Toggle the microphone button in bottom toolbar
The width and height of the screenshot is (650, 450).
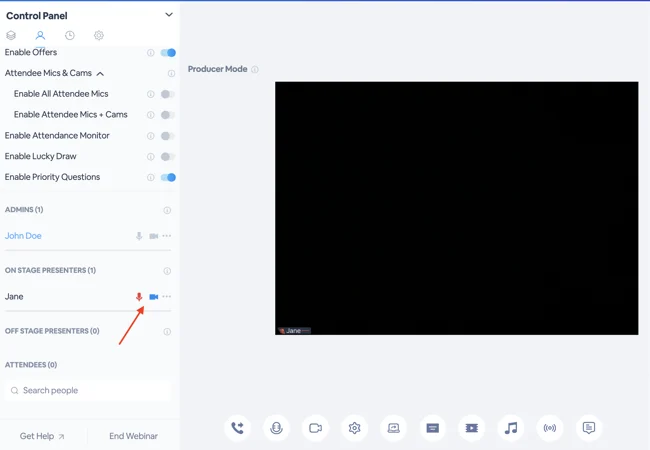[x=276, y=428]
